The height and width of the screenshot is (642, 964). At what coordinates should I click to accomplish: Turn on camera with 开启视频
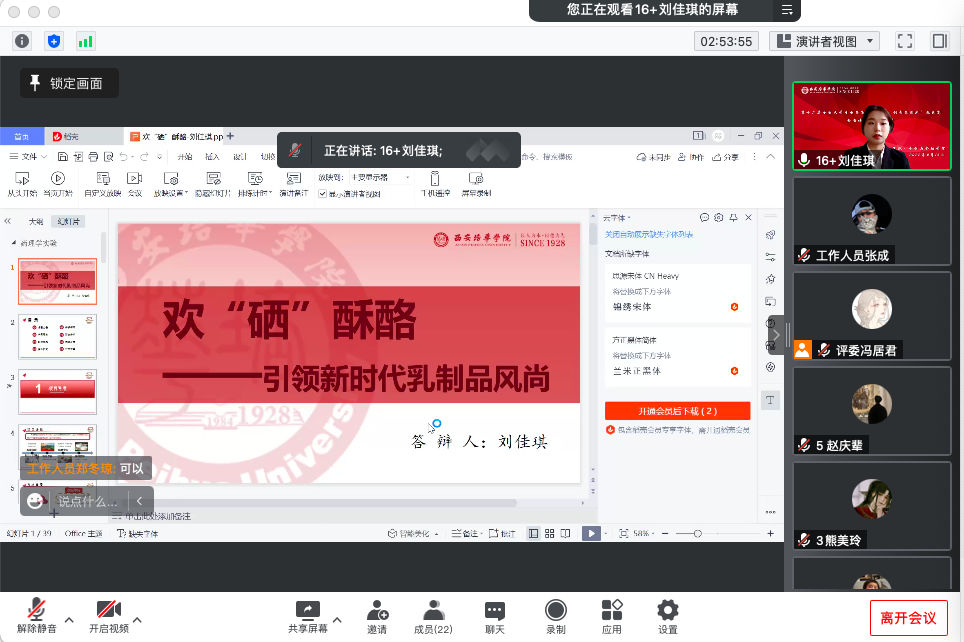click(108, 616)
